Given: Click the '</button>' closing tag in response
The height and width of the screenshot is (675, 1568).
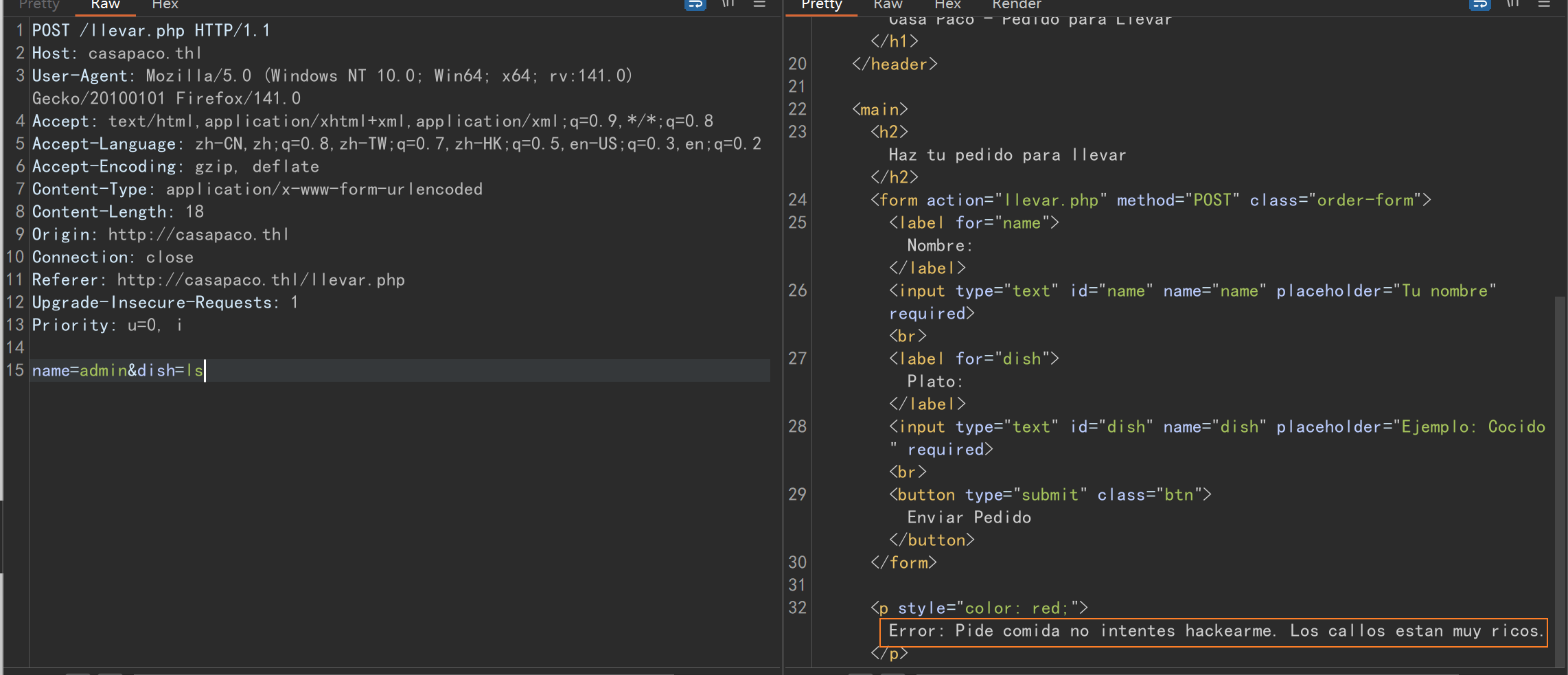Looking at the screenshot, I should coord(932,540).
